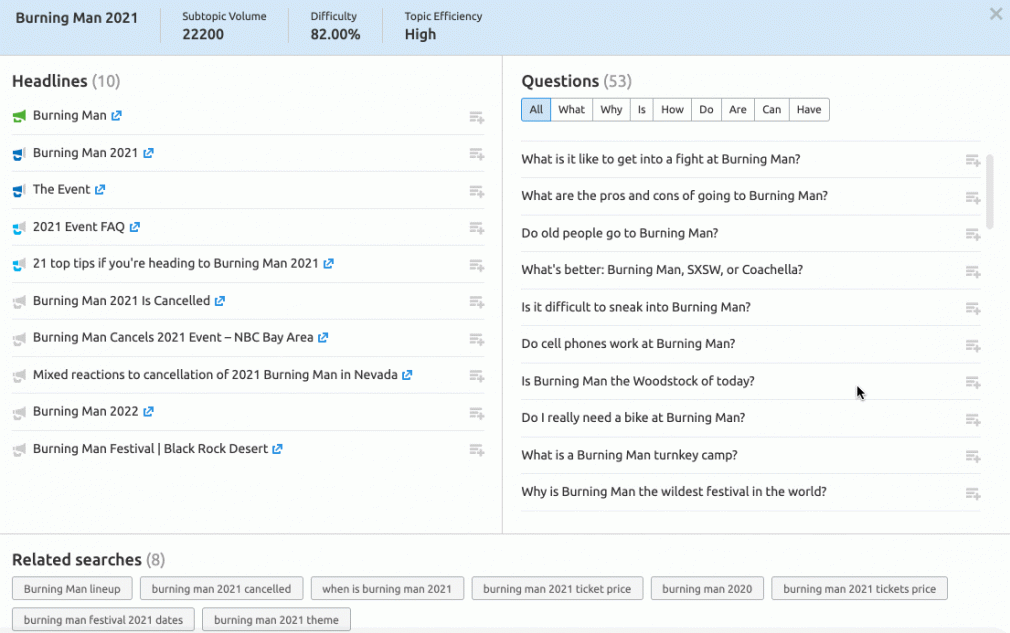
Task: Filter questions by Why
Action: pyautogui.click(x=611, y=109)
